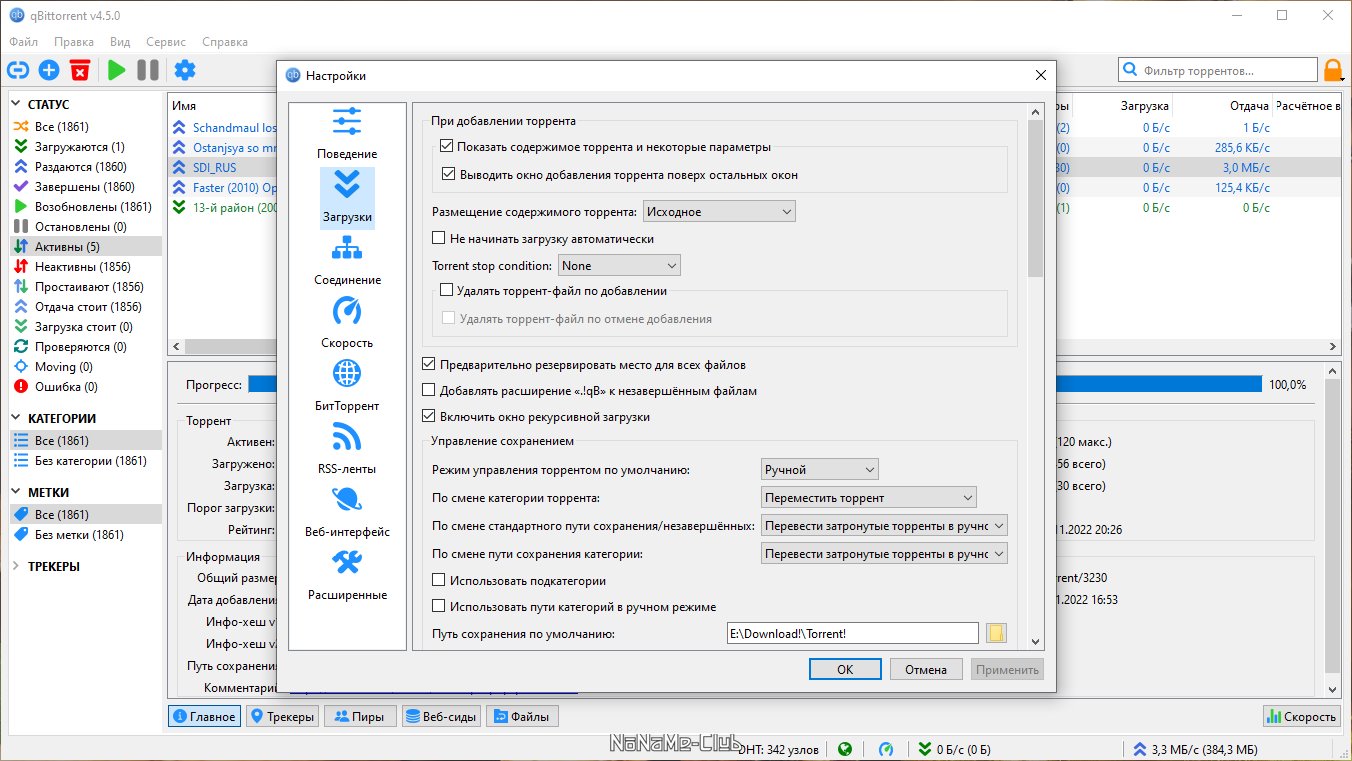Click the red delete torrent toolbar icon
The image size is (1352, 761).
click(x=80, y=70)
